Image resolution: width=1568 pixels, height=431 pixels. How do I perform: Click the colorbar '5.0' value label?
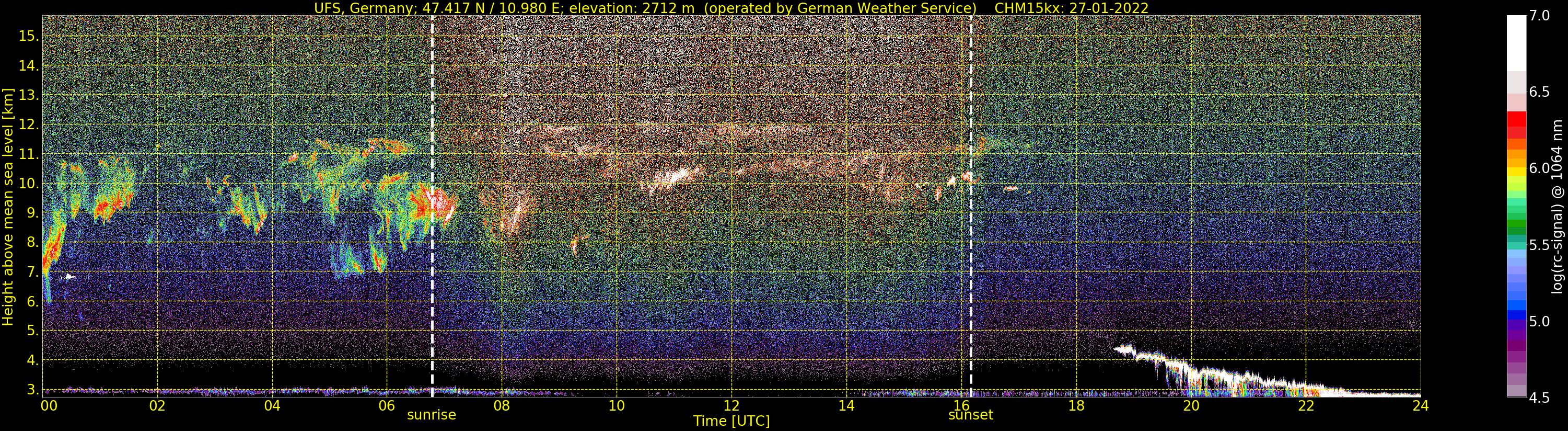[1539, 321]
